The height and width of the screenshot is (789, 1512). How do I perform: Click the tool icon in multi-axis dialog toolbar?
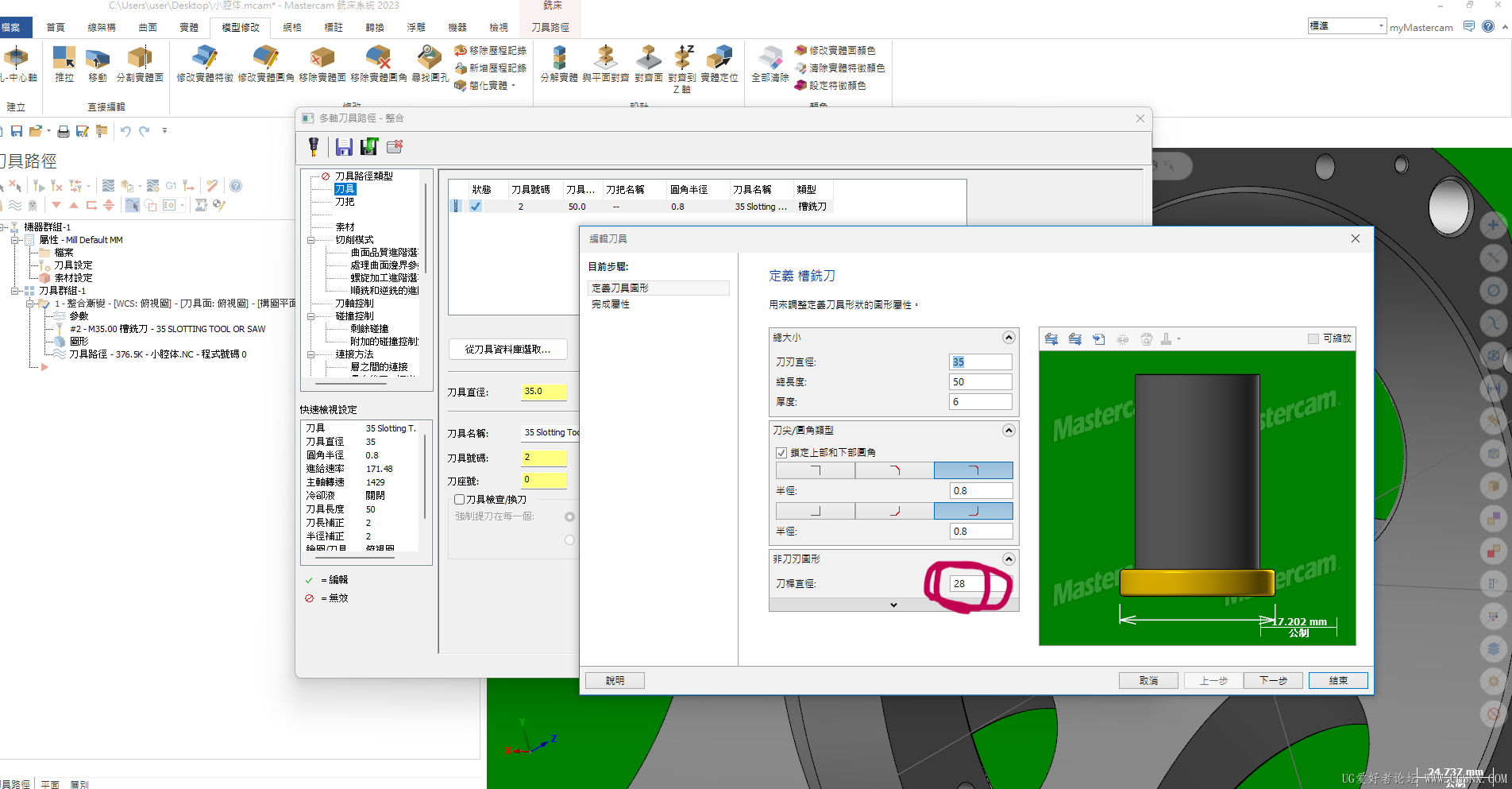point(314,146)
